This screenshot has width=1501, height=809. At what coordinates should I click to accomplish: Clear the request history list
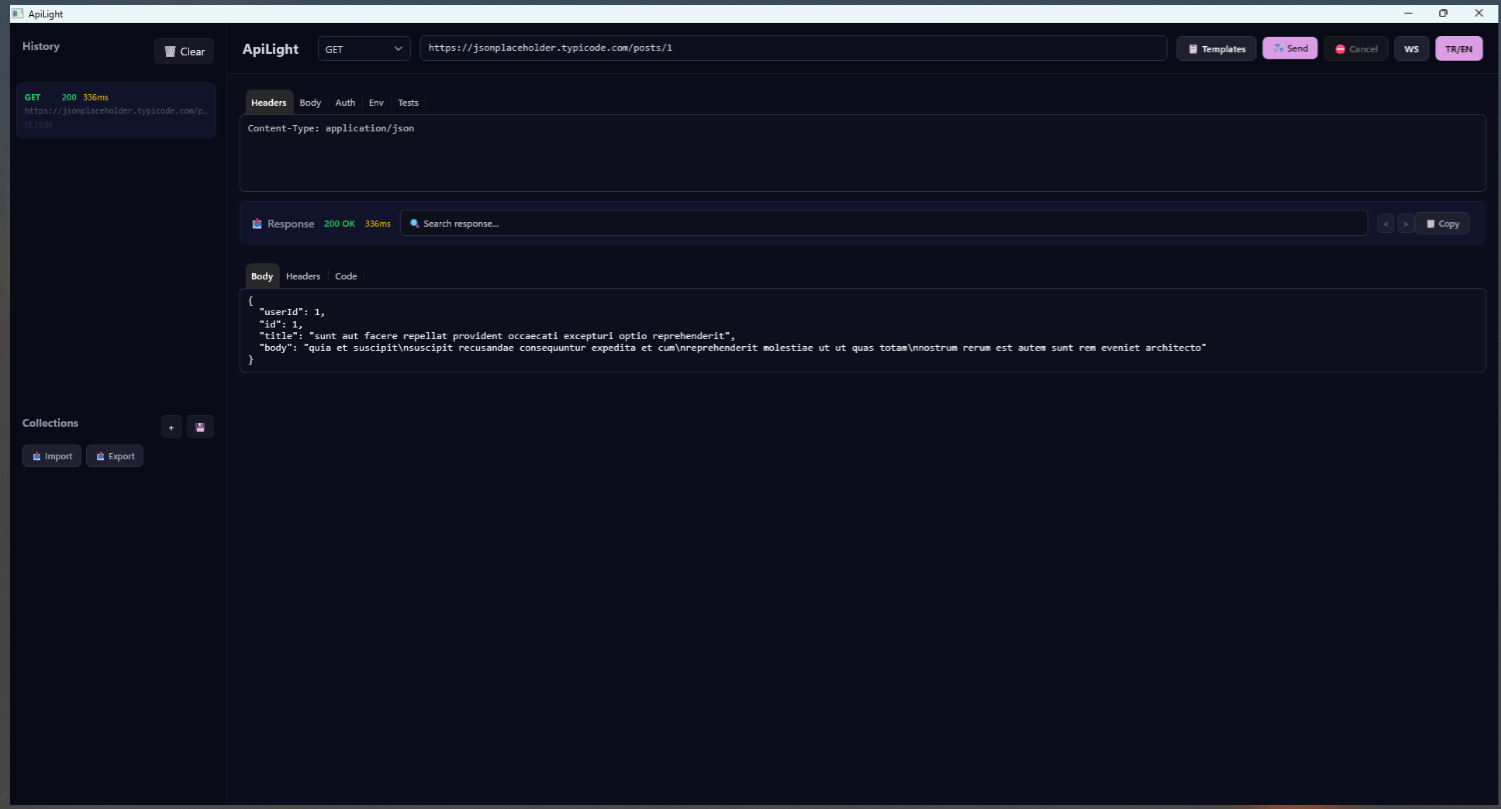pyautogui.click(x=184, y=51)
